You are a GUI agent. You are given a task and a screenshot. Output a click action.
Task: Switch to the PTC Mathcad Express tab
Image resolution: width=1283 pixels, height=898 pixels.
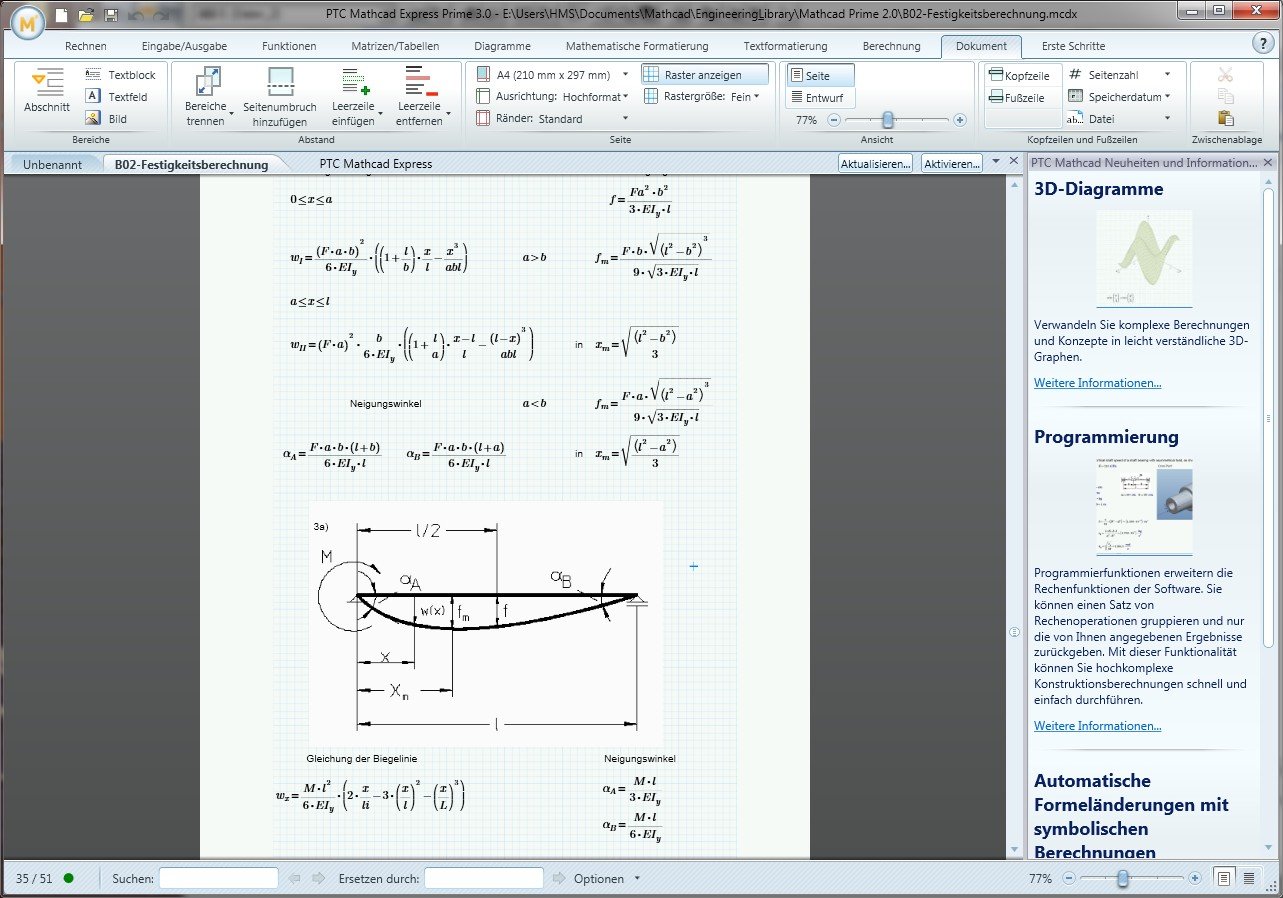(376, 164)
